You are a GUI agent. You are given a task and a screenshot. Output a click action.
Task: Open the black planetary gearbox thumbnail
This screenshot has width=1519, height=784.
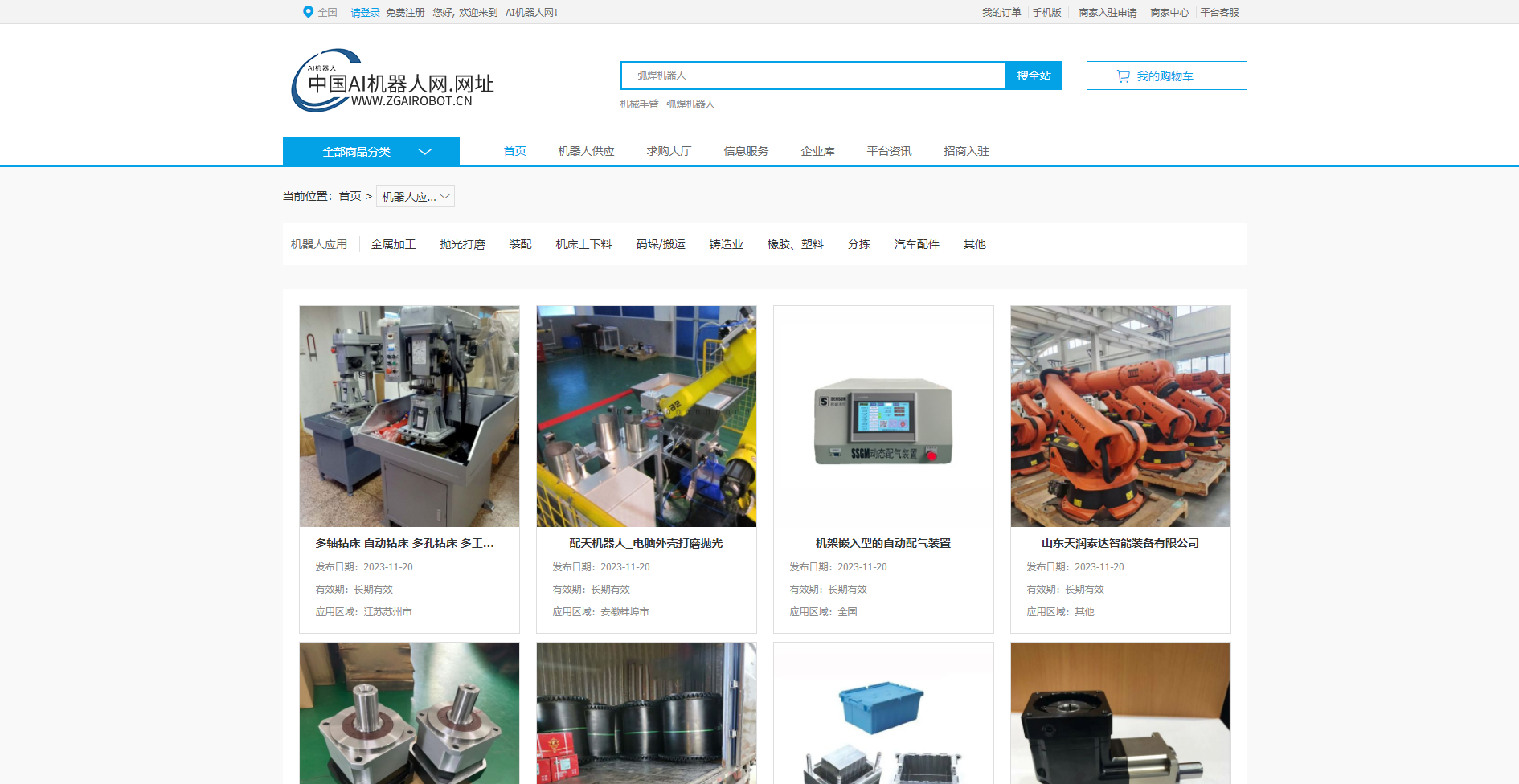click(1120, 713)
